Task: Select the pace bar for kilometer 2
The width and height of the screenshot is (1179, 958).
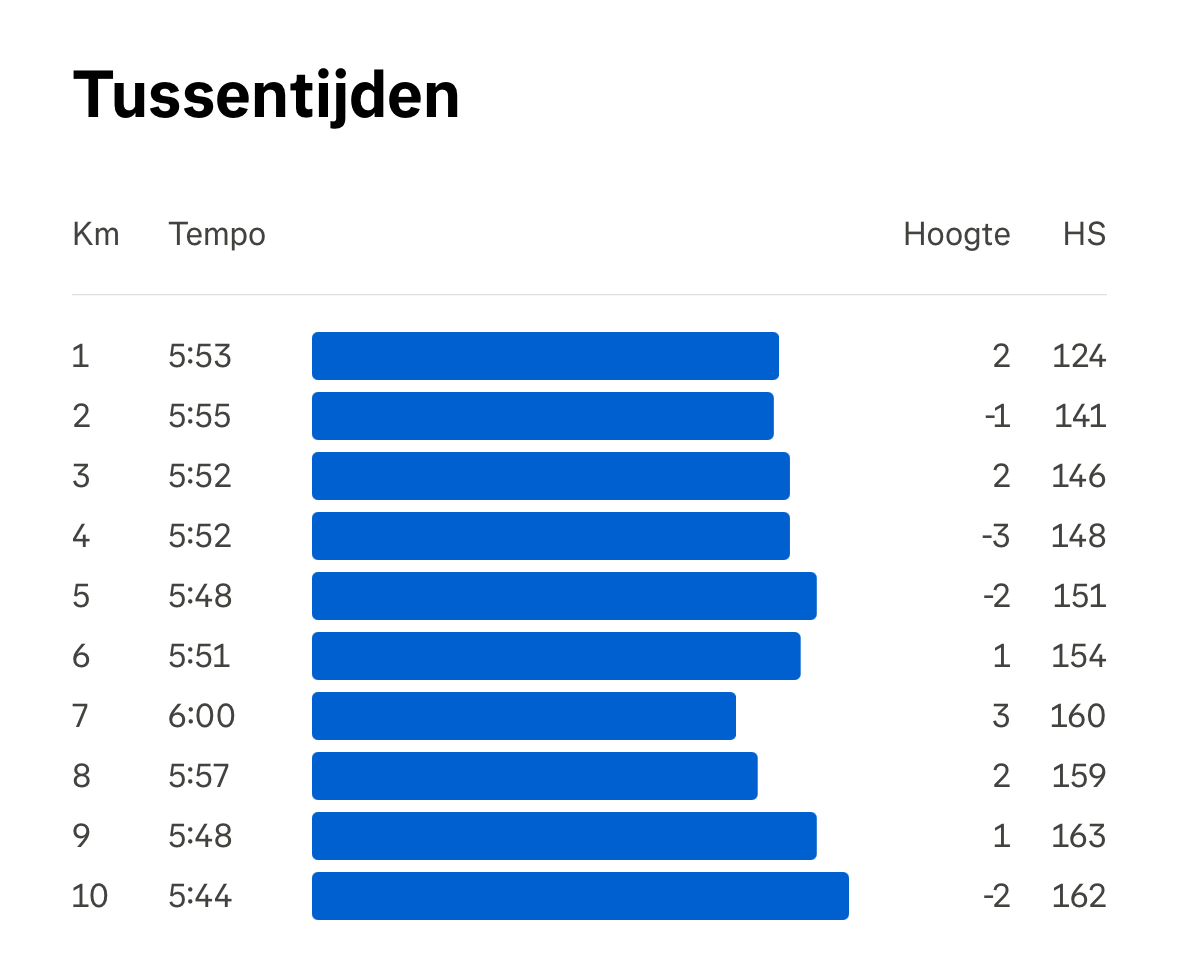Action: [x=542, y=416]
